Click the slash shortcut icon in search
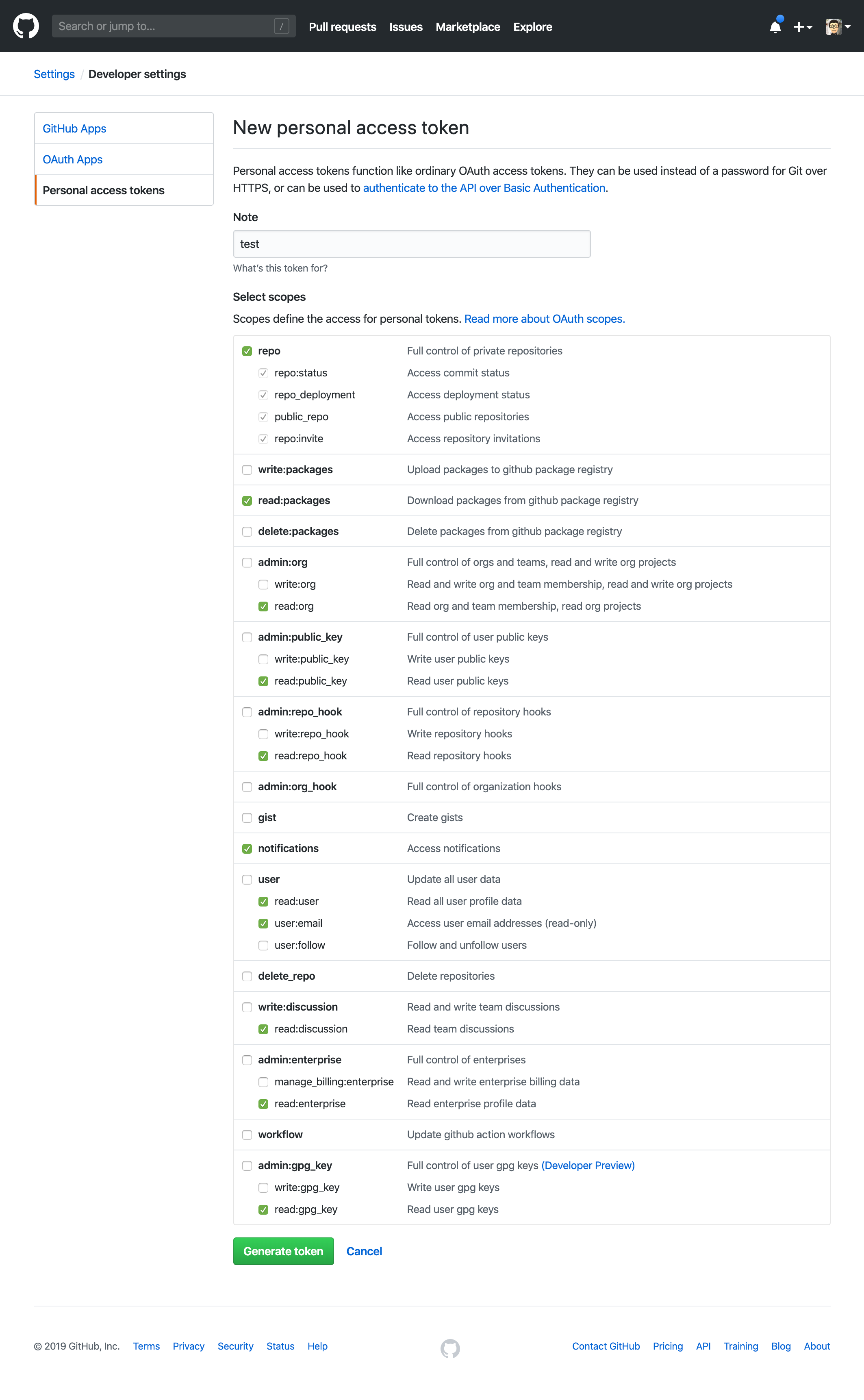Screen dimensions: 864x1400 pyautogui.click(x=281, y=26)
